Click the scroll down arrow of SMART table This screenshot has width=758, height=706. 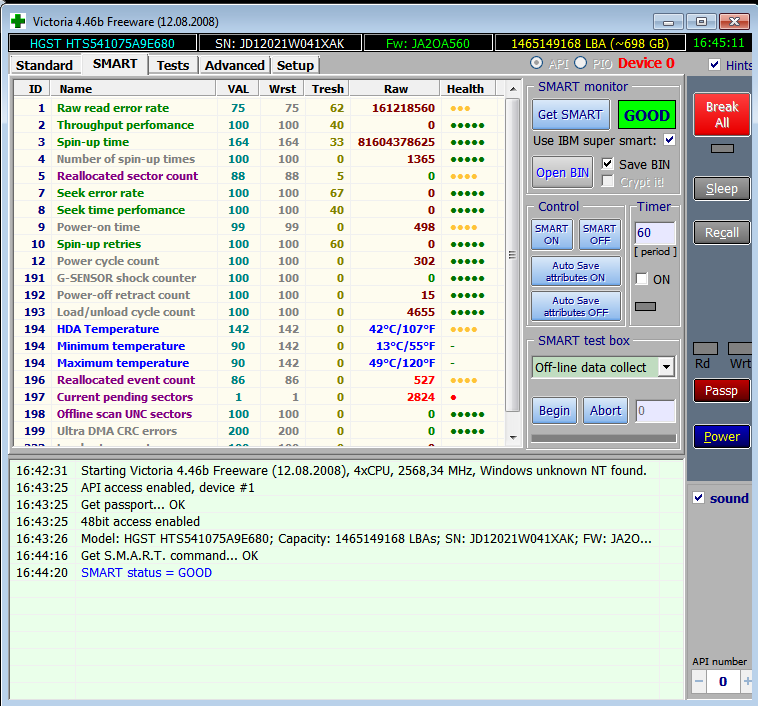point(513,438)
